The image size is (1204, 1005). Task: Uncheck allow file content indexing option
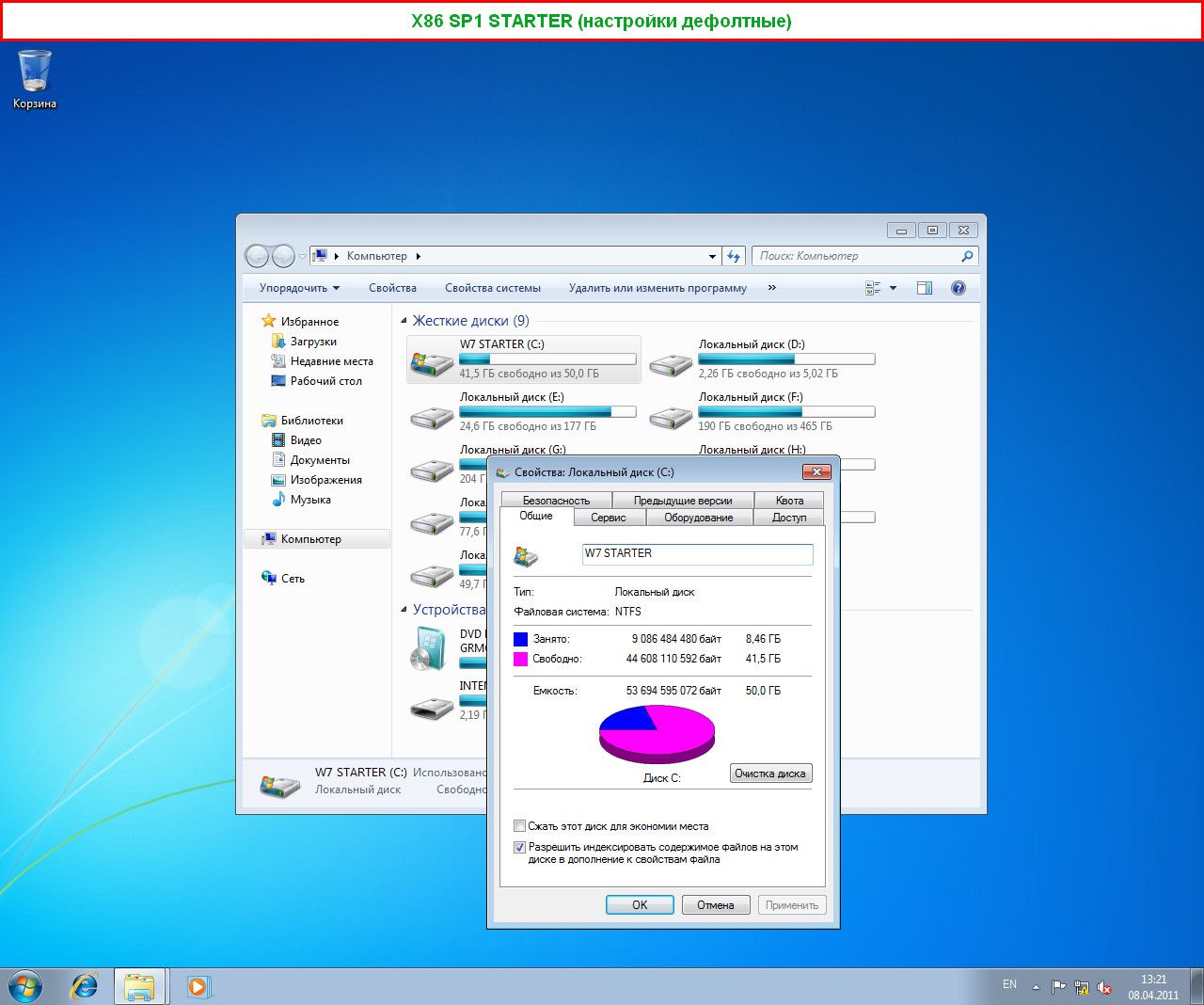519,847
